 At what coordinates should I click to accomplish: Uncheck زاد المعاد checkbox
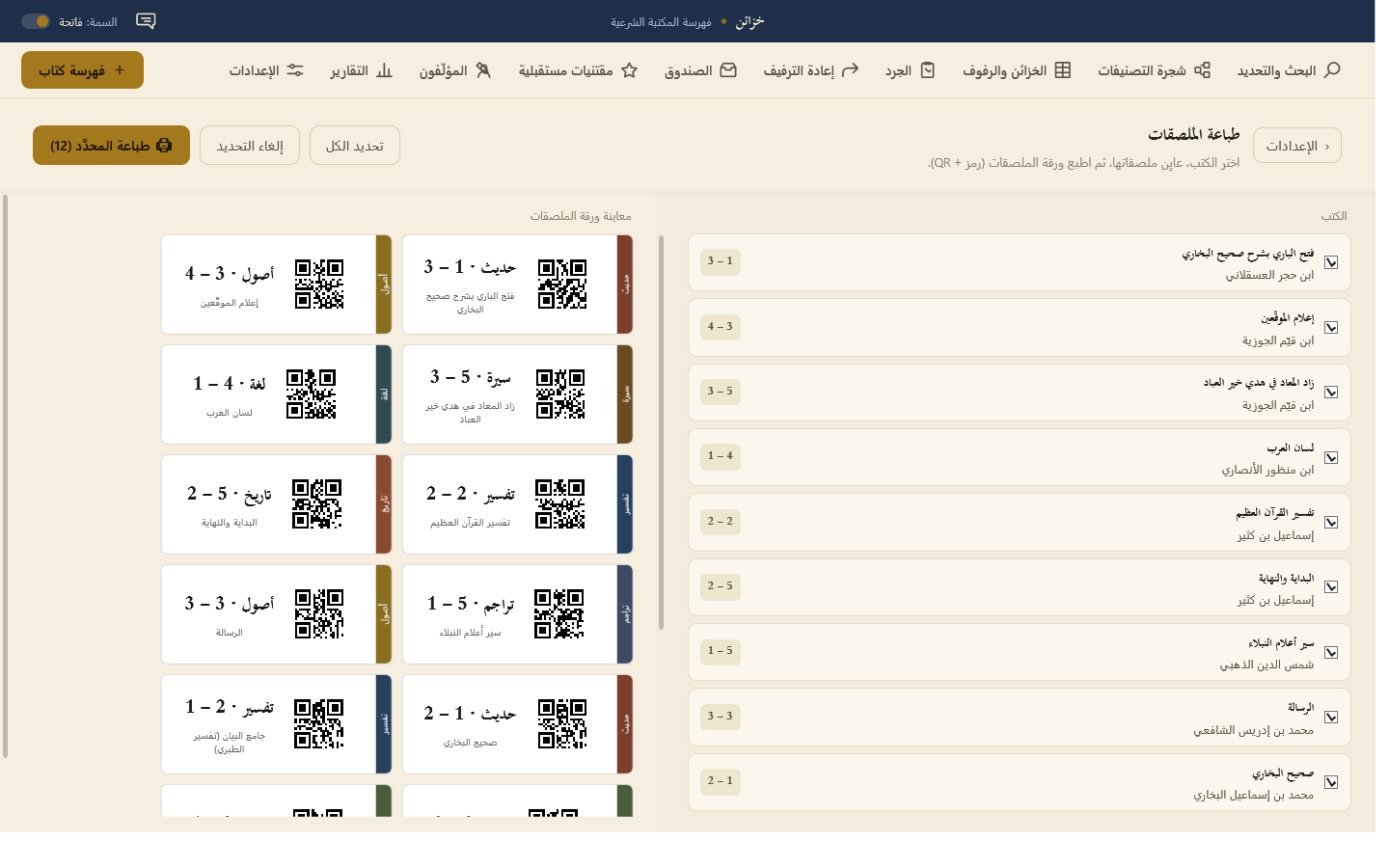tap(1331, 392)
